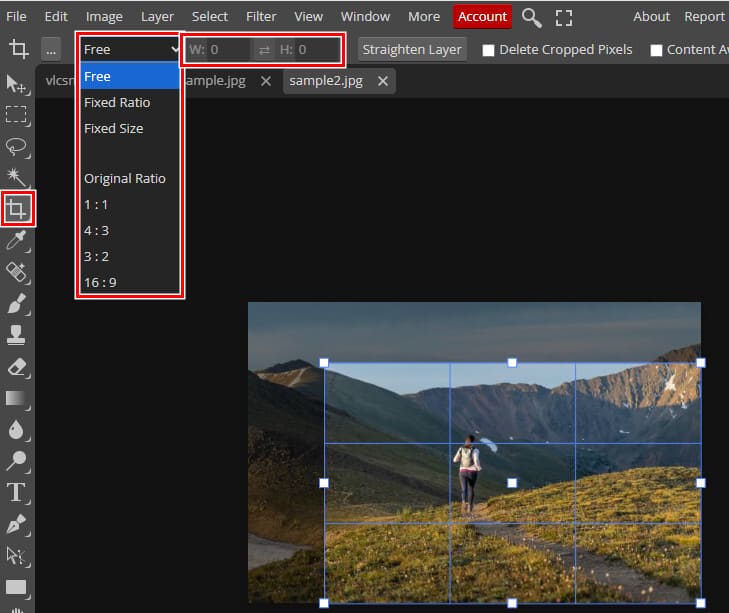The width and height of the screenshot is (729, 613).
Task: Select the Clone Stamp tool
Action: click(x=17, y=335)
